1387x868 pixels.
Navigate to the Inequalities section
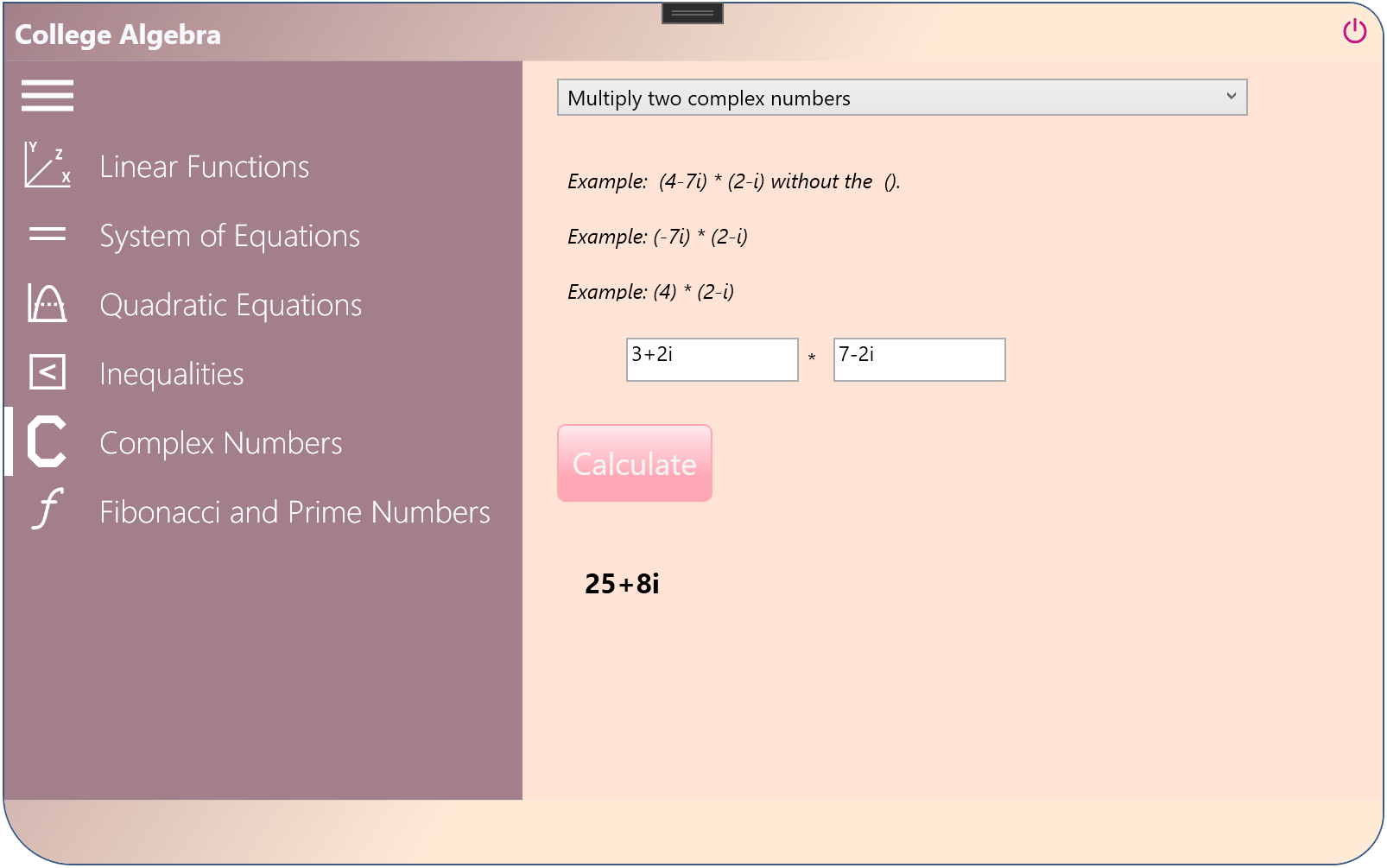171,373
